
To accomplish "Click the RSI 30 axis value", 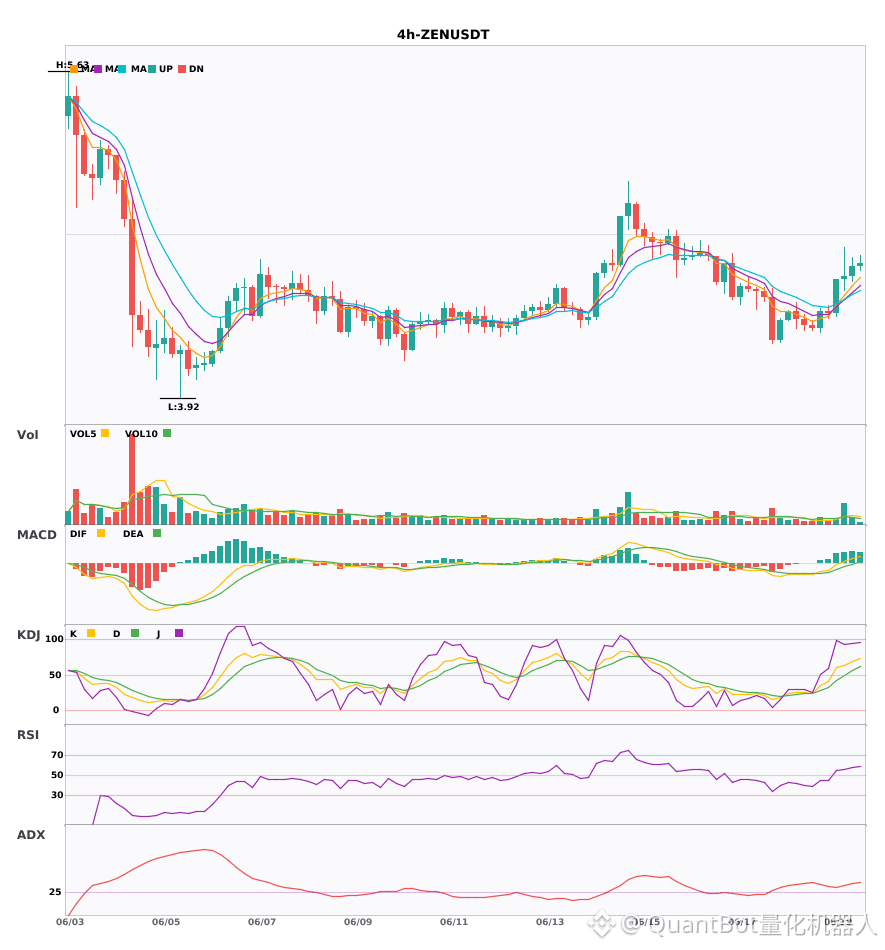I will pyautogui.click(x=57, y=795).
